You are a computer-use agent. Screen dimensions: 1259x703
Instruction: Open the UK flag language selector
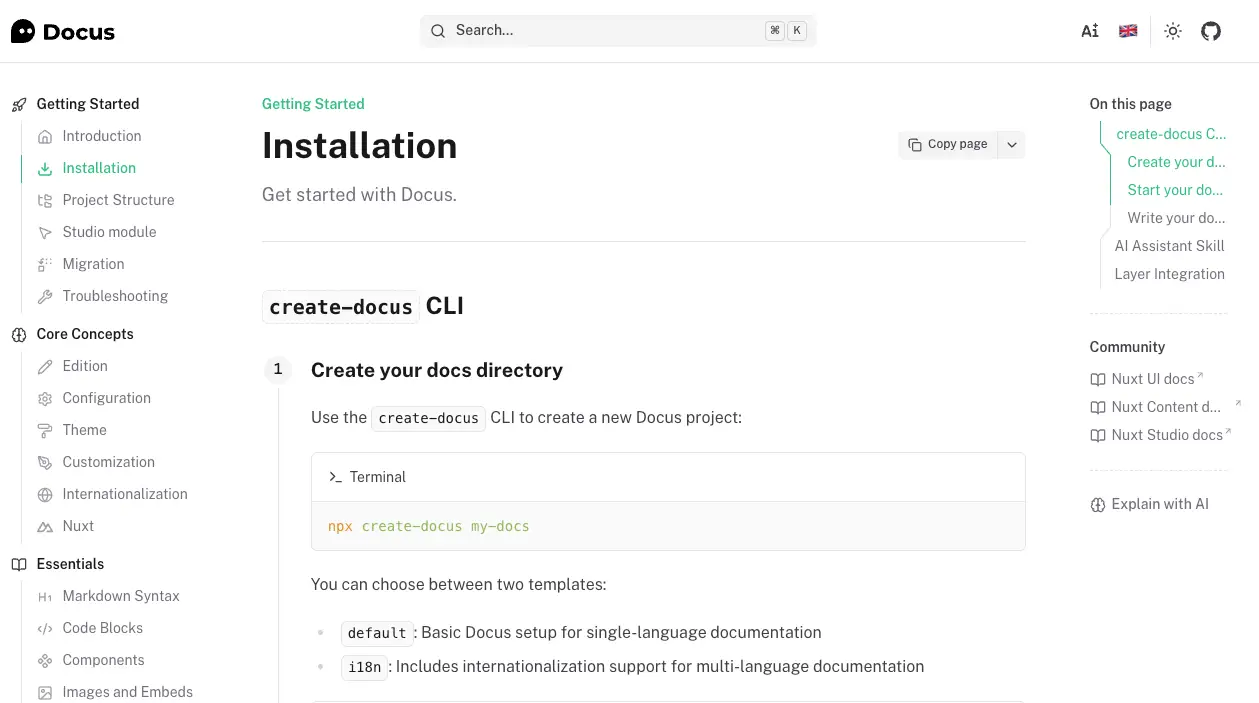point(1128,31)
